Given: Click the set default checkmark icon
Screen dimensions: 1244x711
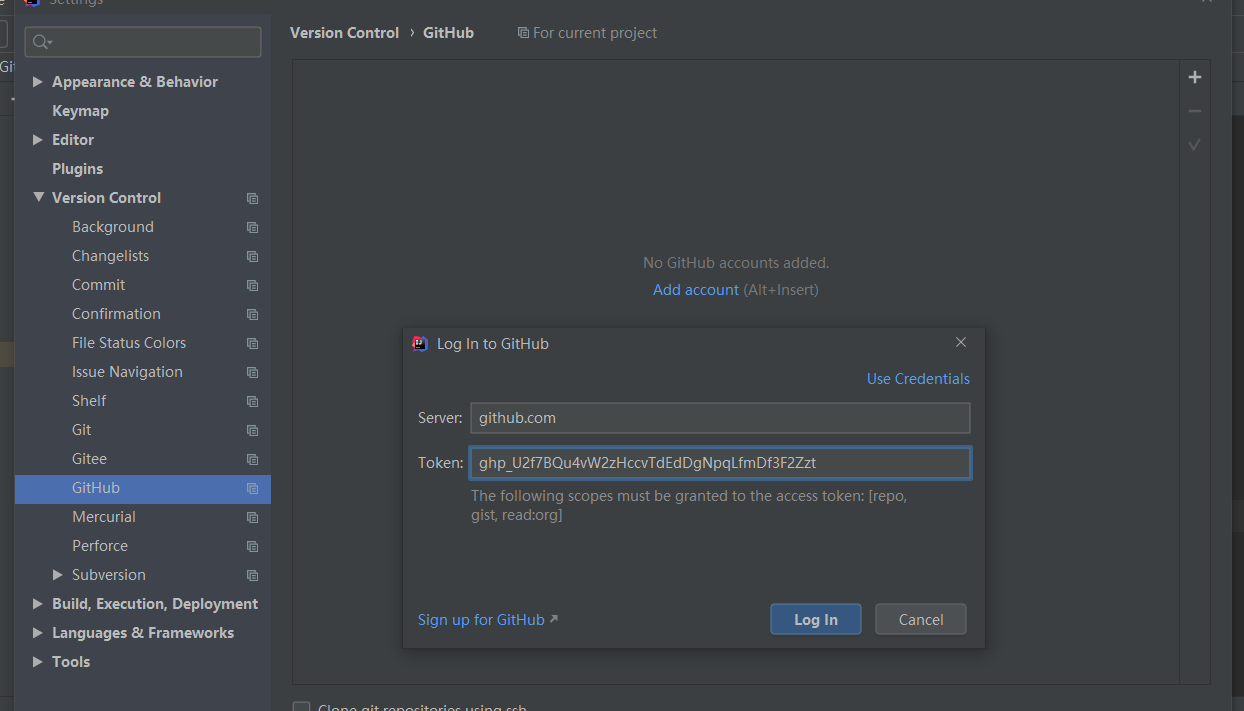Looking at the screenshot, I should point(1194,145).
